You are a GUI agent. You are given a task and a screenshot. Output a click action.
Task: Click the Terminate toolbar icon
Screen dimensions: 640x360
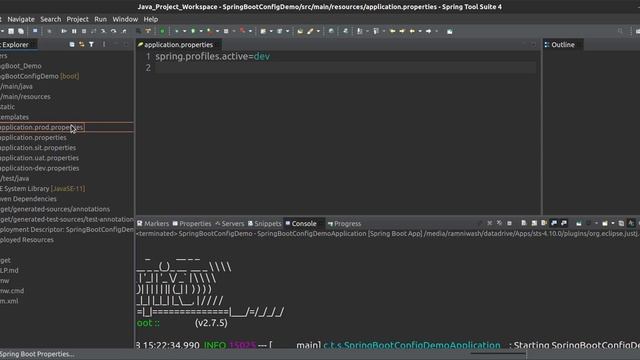click(84, 31)
